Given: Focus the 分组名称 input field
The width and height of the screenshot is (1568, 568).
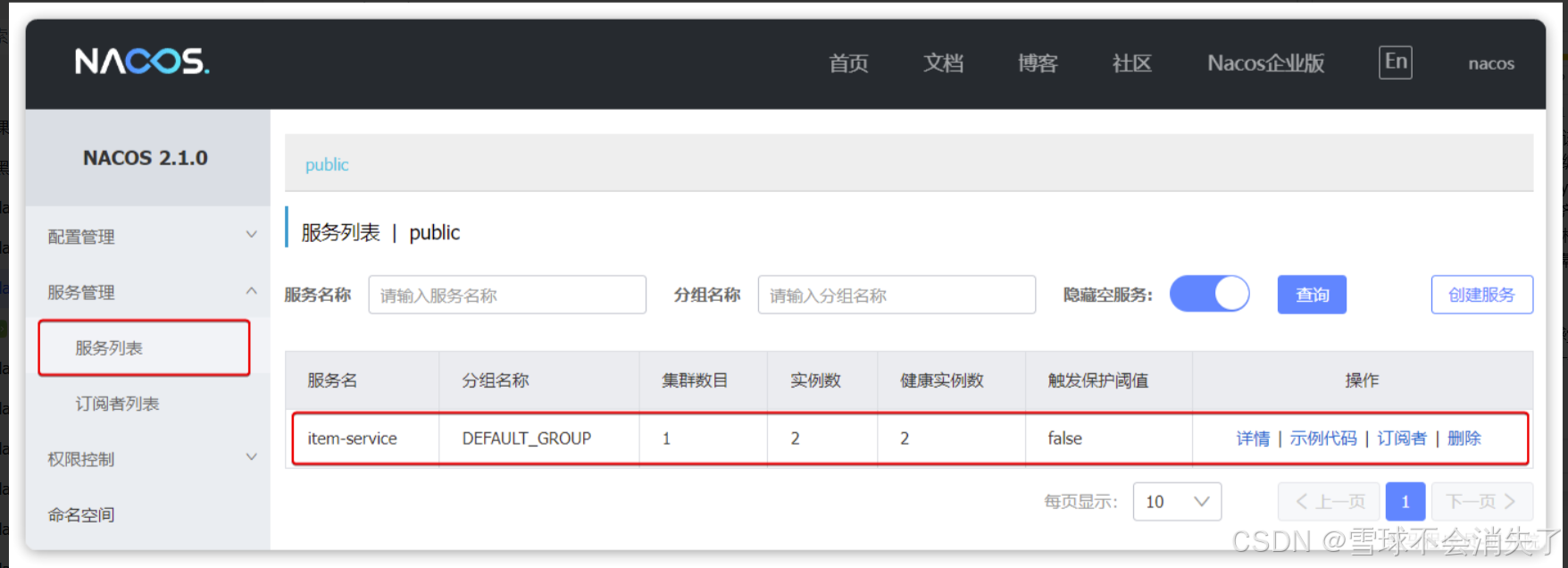Looking at the screenshot, I should pyautogui.click(x=897, y=295).
